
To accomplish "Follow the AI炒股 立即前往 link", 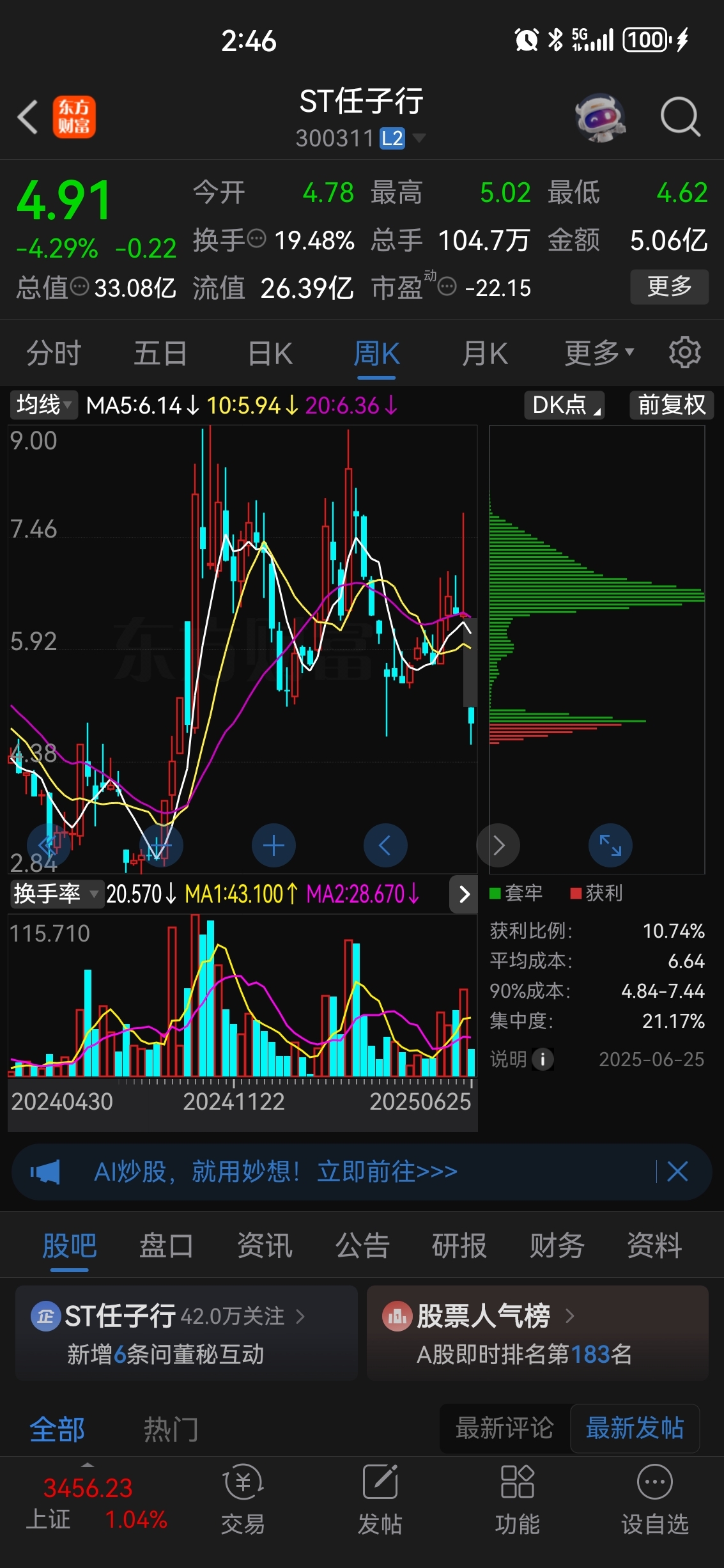I will tap(387, 1172).
